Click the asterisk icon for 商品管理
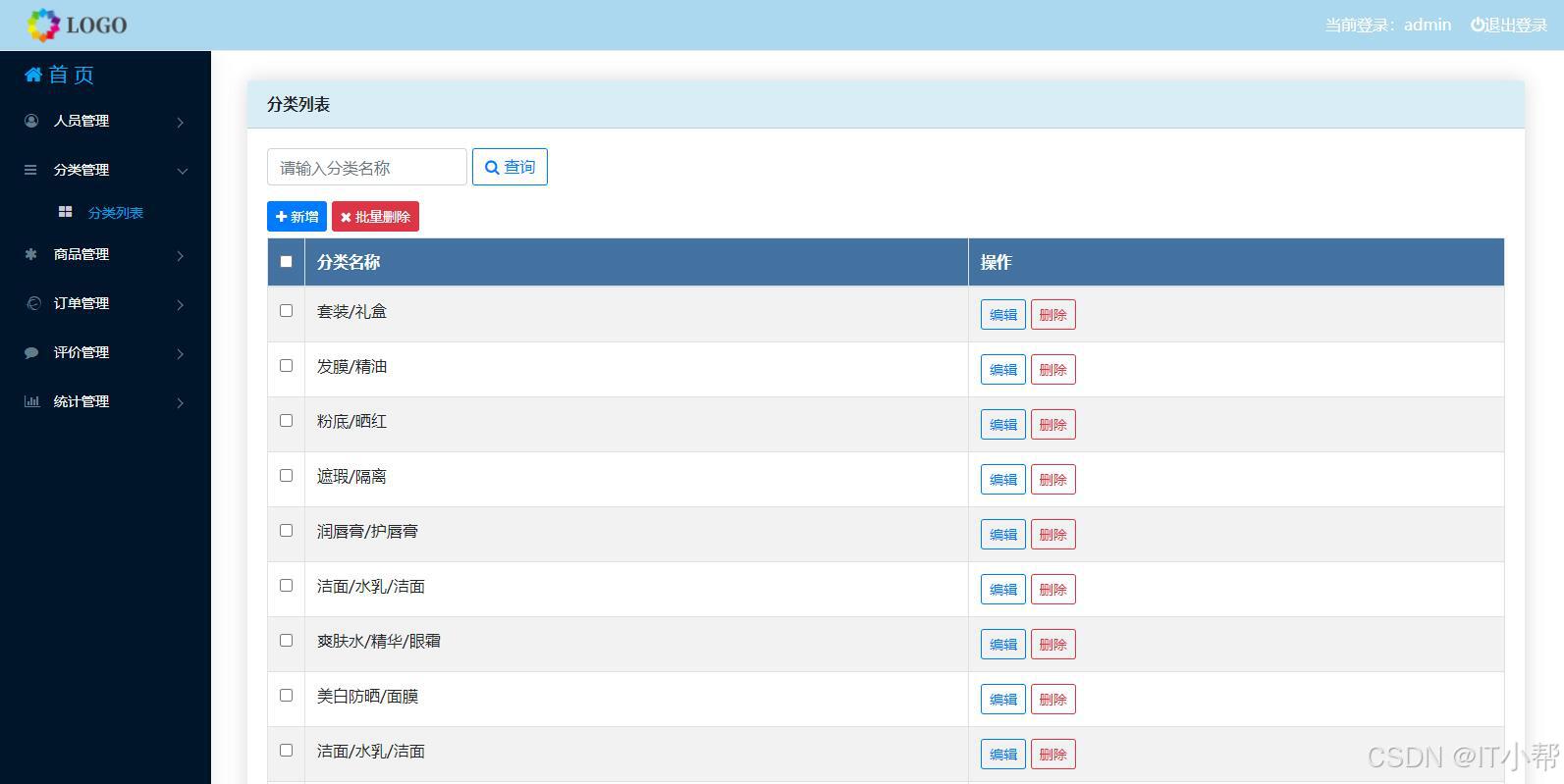Screen dimensions: 1564x784 click(x=30, y=254)
